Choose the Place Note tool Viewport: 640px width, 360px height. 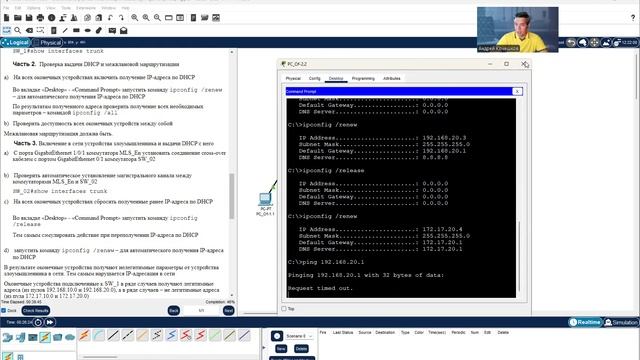coord(53,31)
